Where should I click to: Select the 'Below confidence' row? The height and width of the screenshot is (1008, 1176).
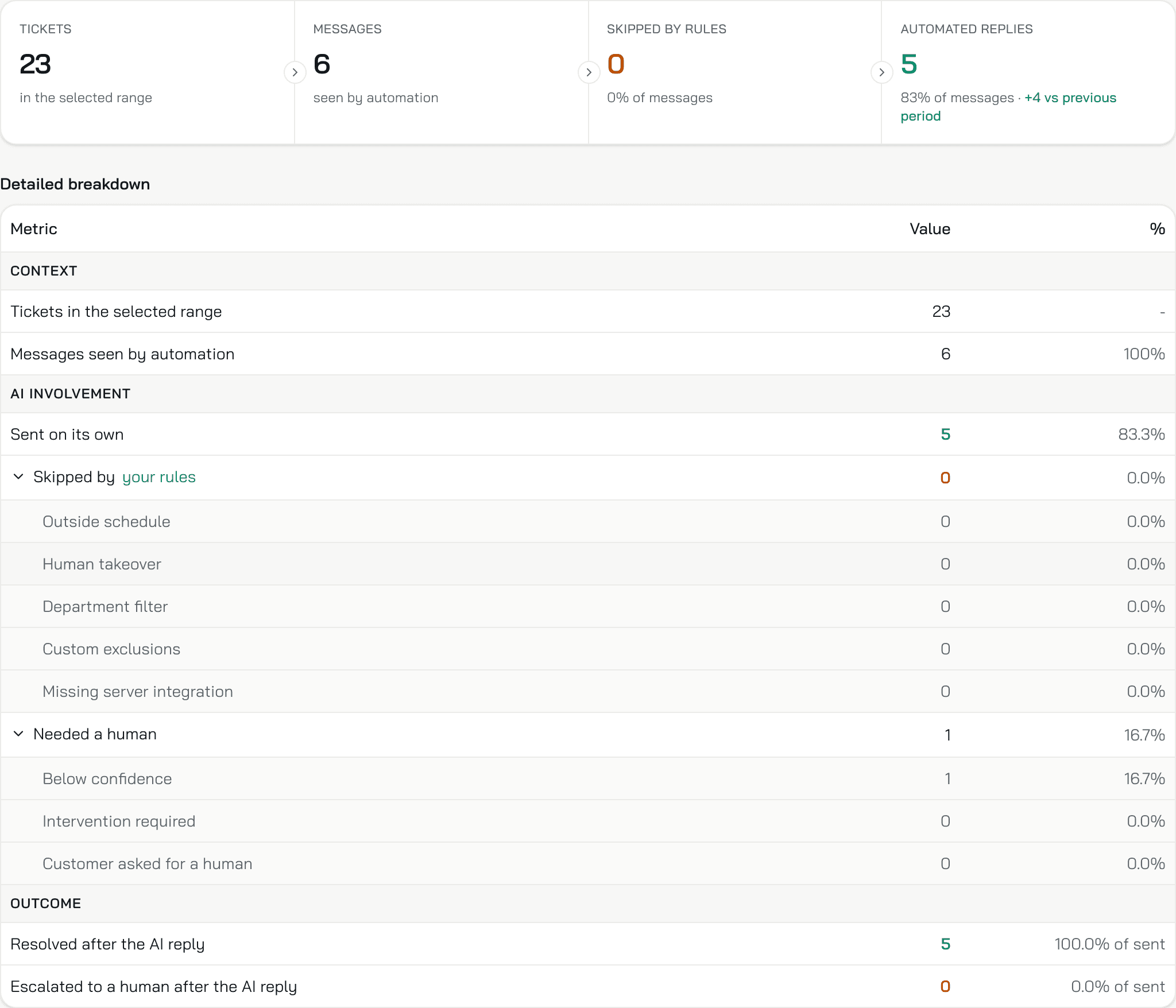coord(588,779)
